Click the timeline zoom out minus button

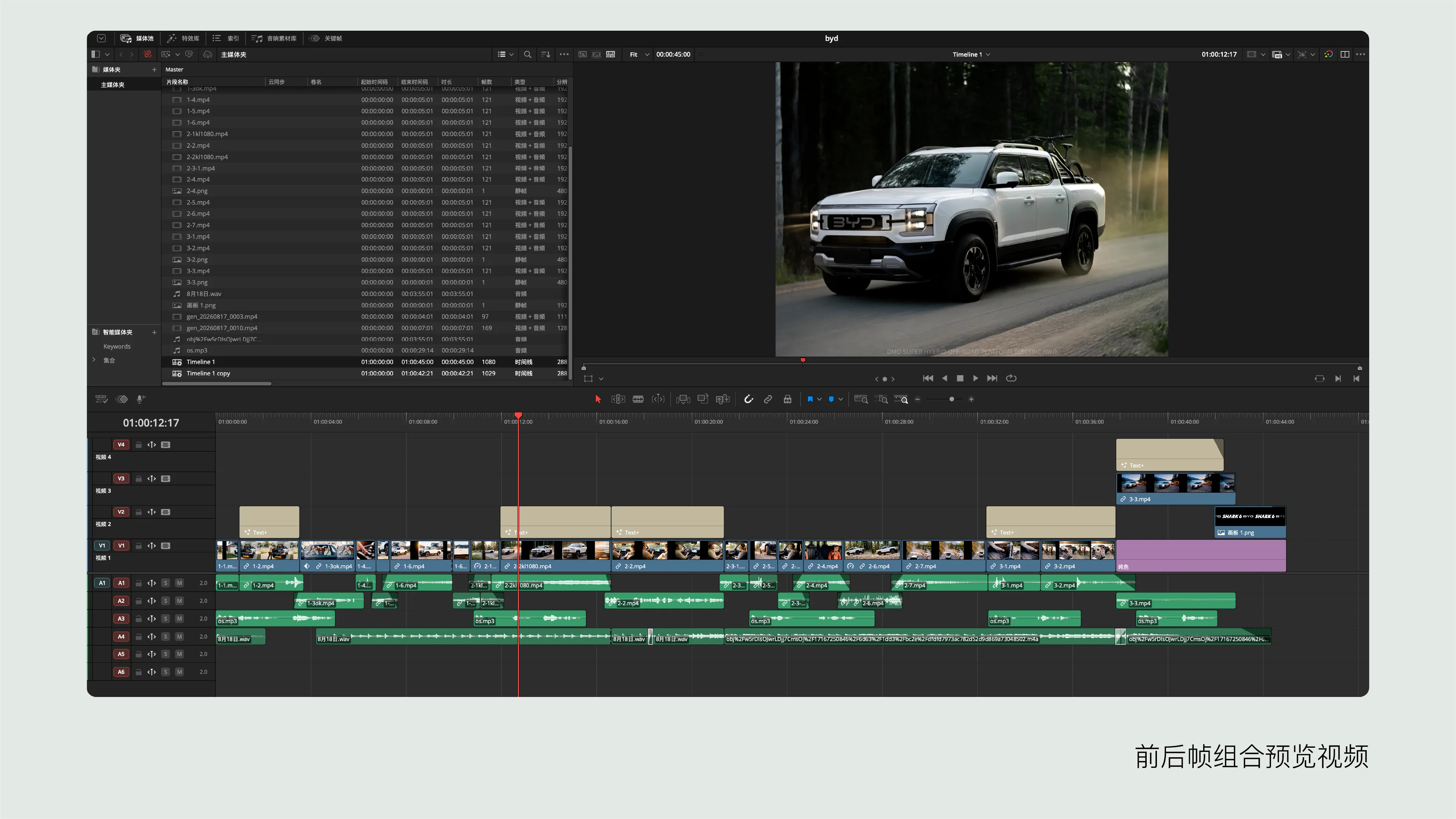(917, 399)
